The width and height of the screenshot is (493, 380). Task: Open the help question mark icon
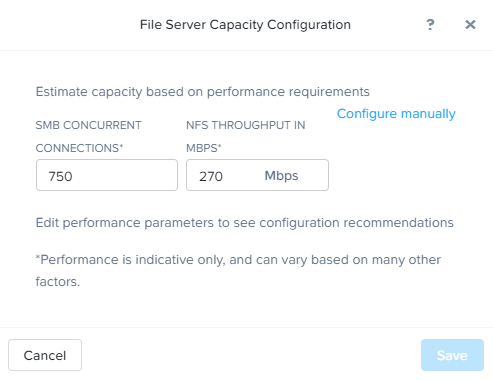(x=430, y=25)
